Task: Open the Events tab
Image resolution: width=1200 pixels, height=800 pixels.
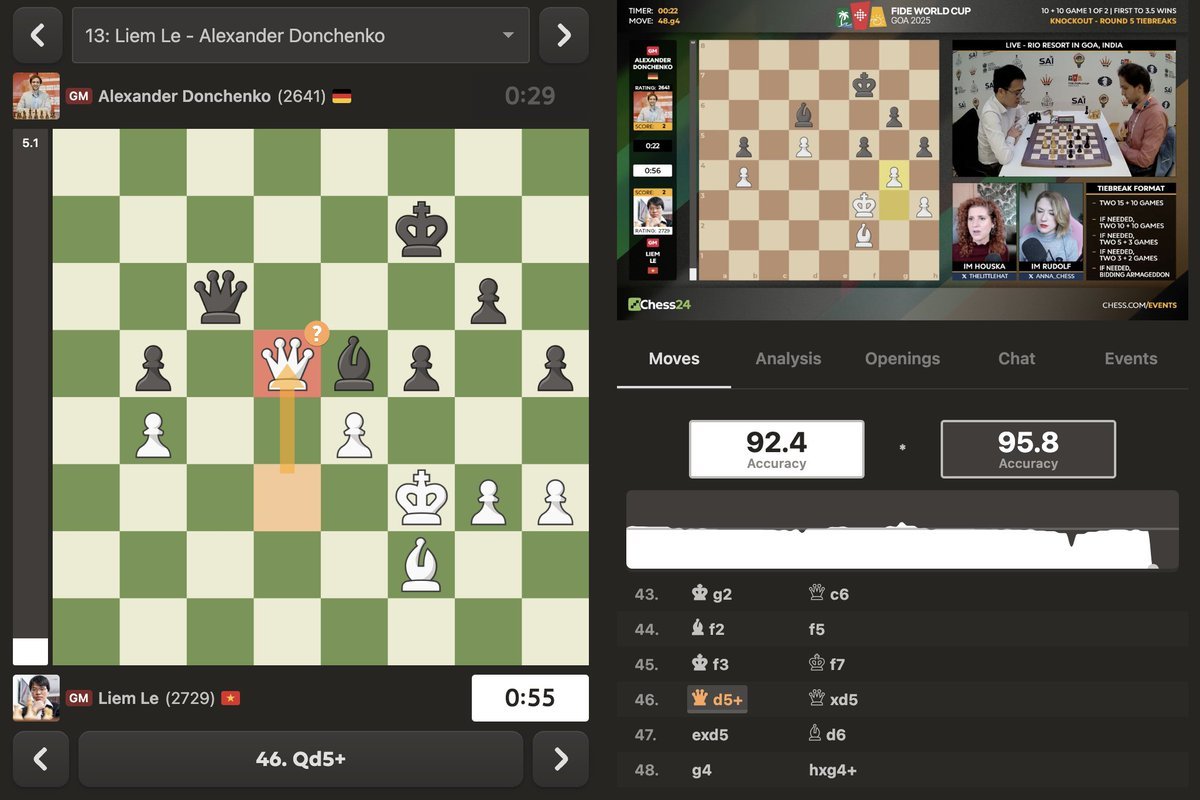Action: point(1130,359)
